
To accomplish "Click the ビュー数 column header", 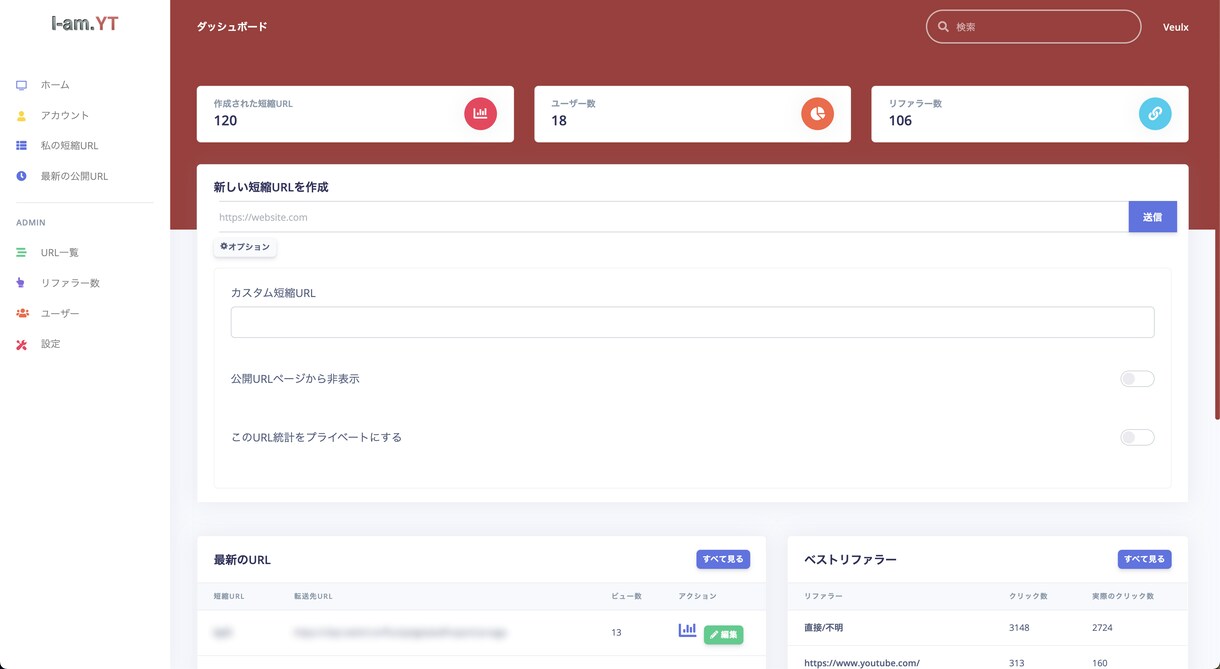I will [x=626, y=596].
